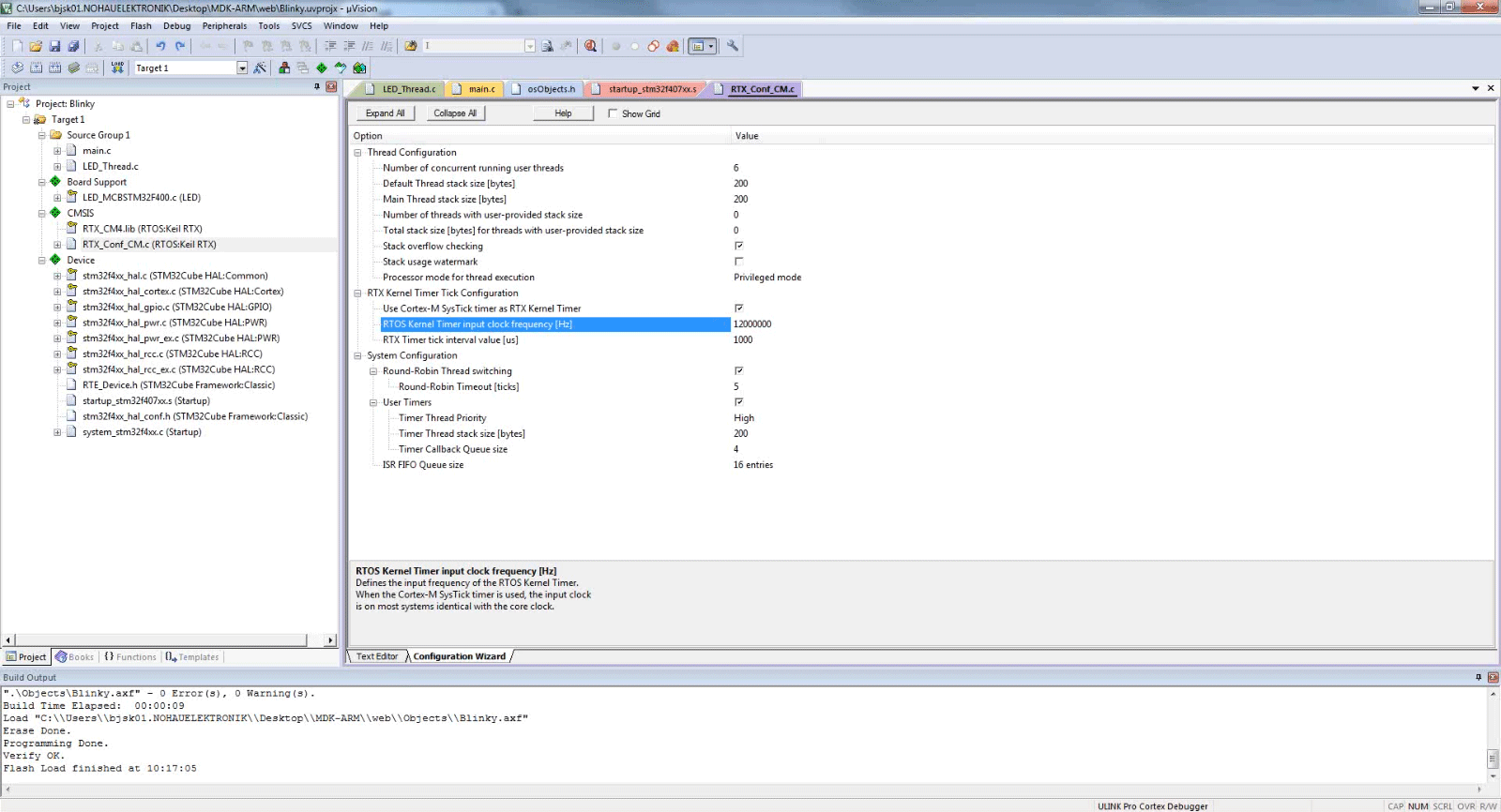Open the Flash menu
The width and height of the screenshot is (1501, 812).
[141, 26]
